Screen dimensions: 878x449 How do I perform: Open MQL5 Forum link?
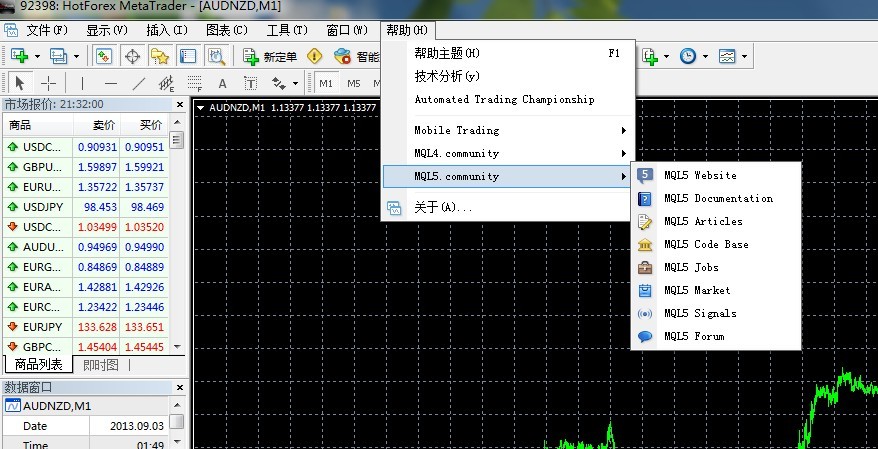pyautogui.click(x=716, y=336)
